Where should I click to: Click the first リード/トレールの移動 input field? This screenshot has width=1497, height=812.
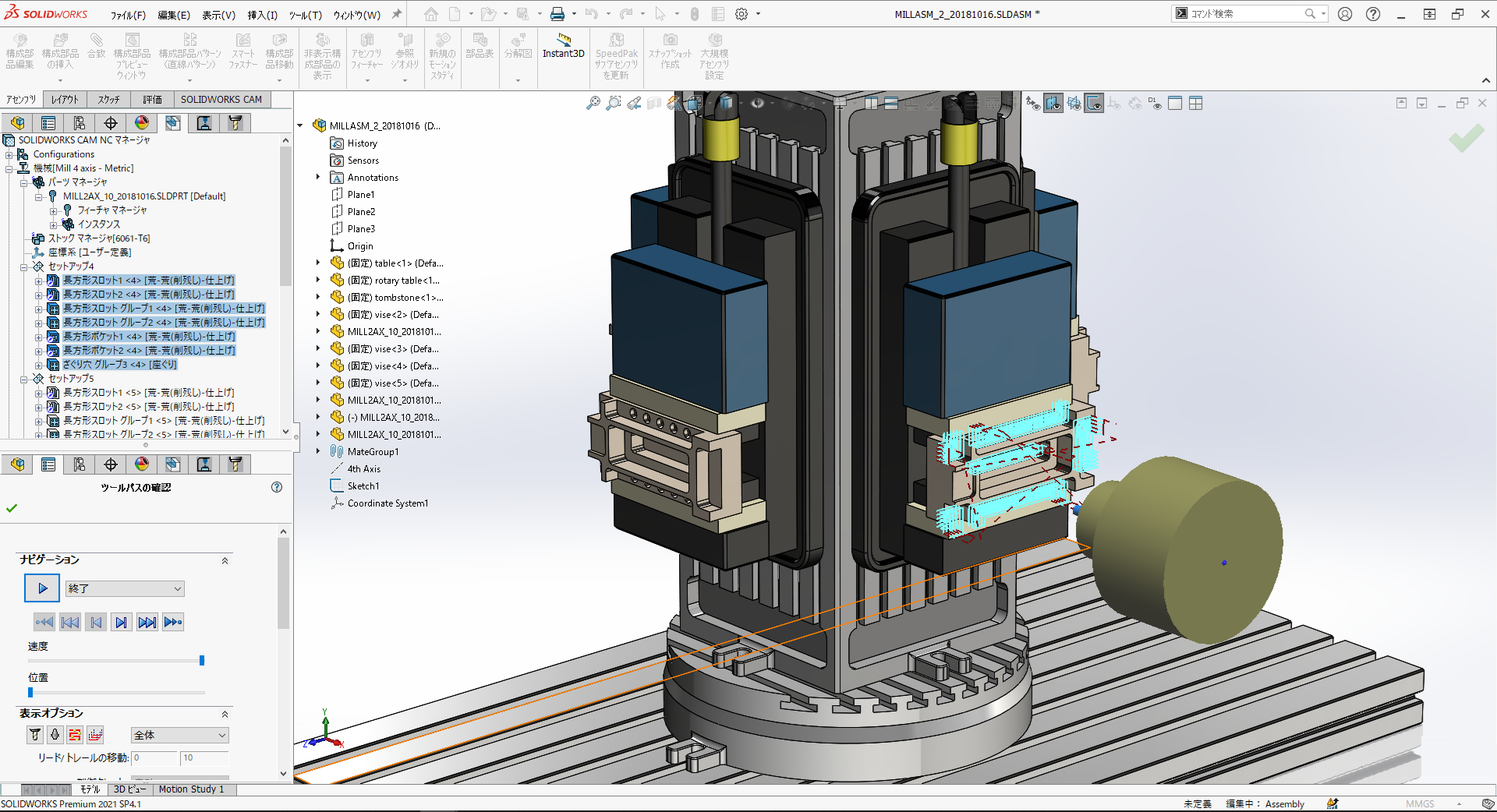pos(154,757)
